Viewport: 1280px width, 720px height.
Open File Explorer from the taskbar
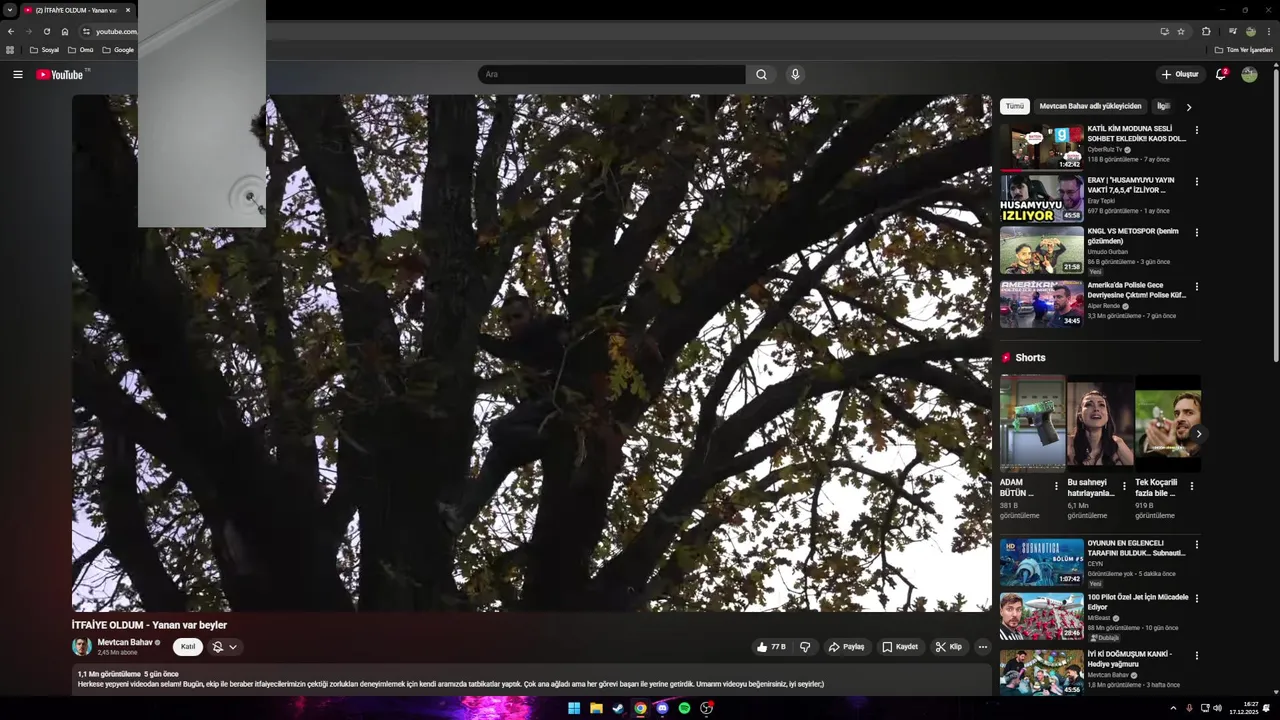coord(596,708)
